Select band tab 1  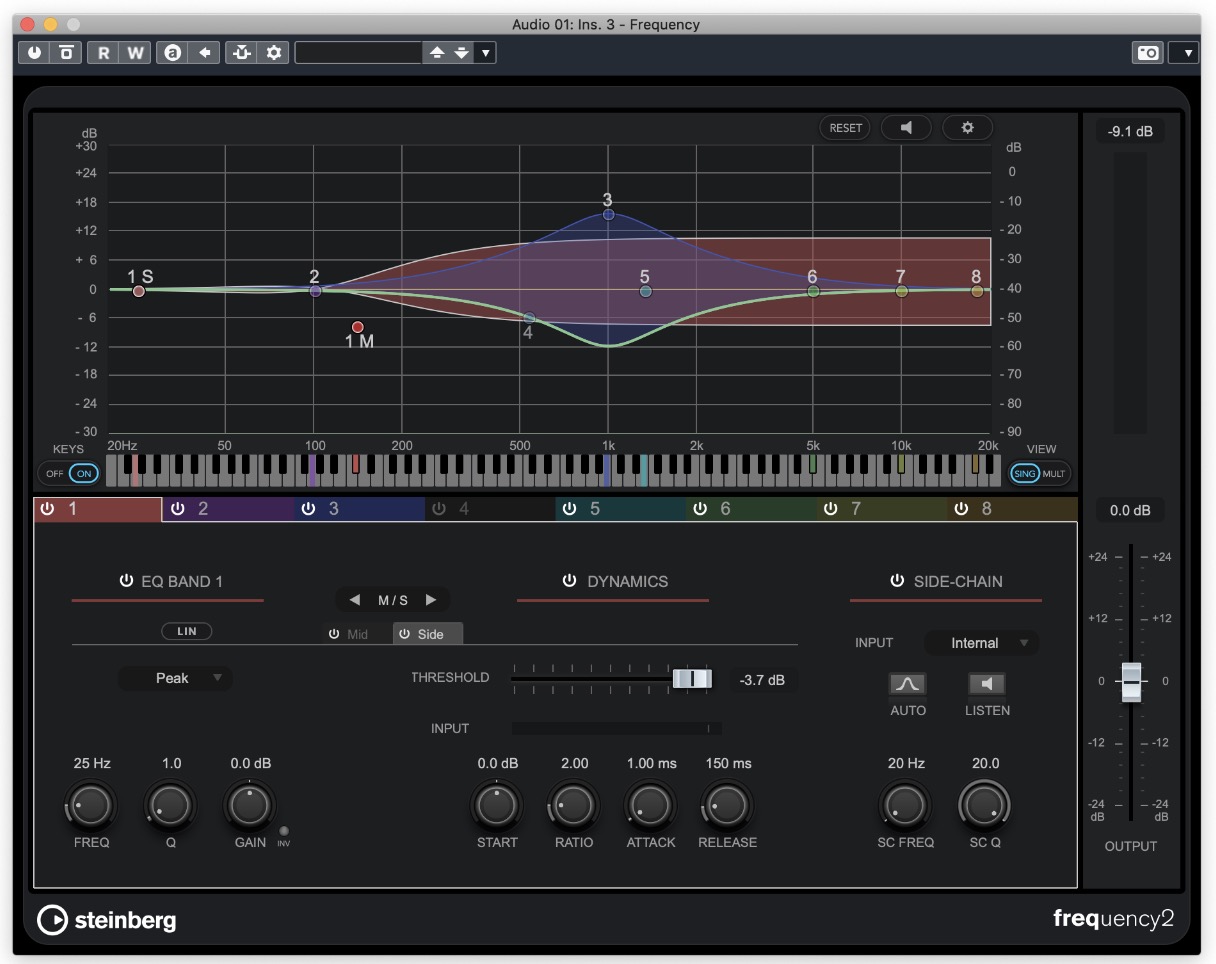pos(98,509)
